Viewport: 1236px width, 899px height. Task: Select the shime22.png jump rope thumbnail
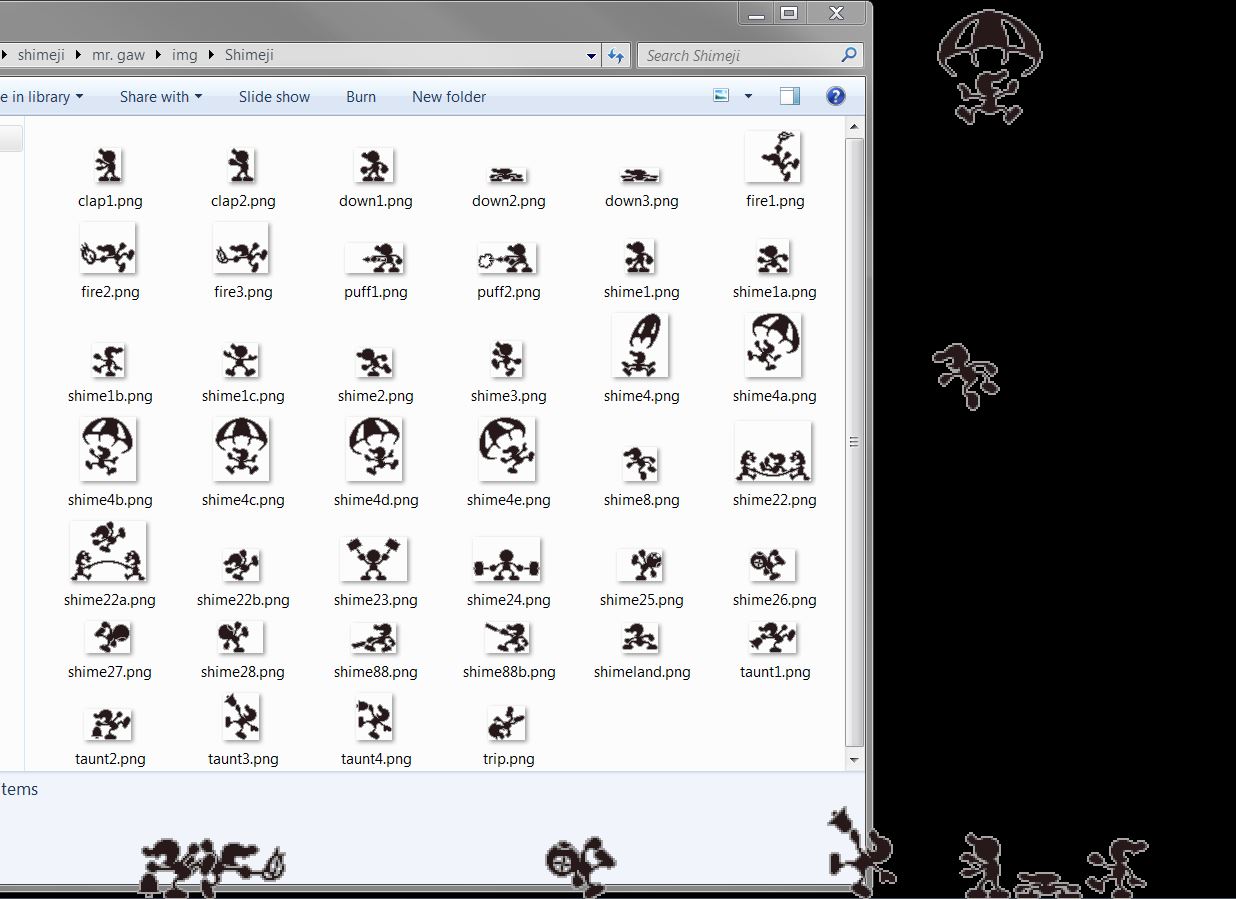point(774,452)
